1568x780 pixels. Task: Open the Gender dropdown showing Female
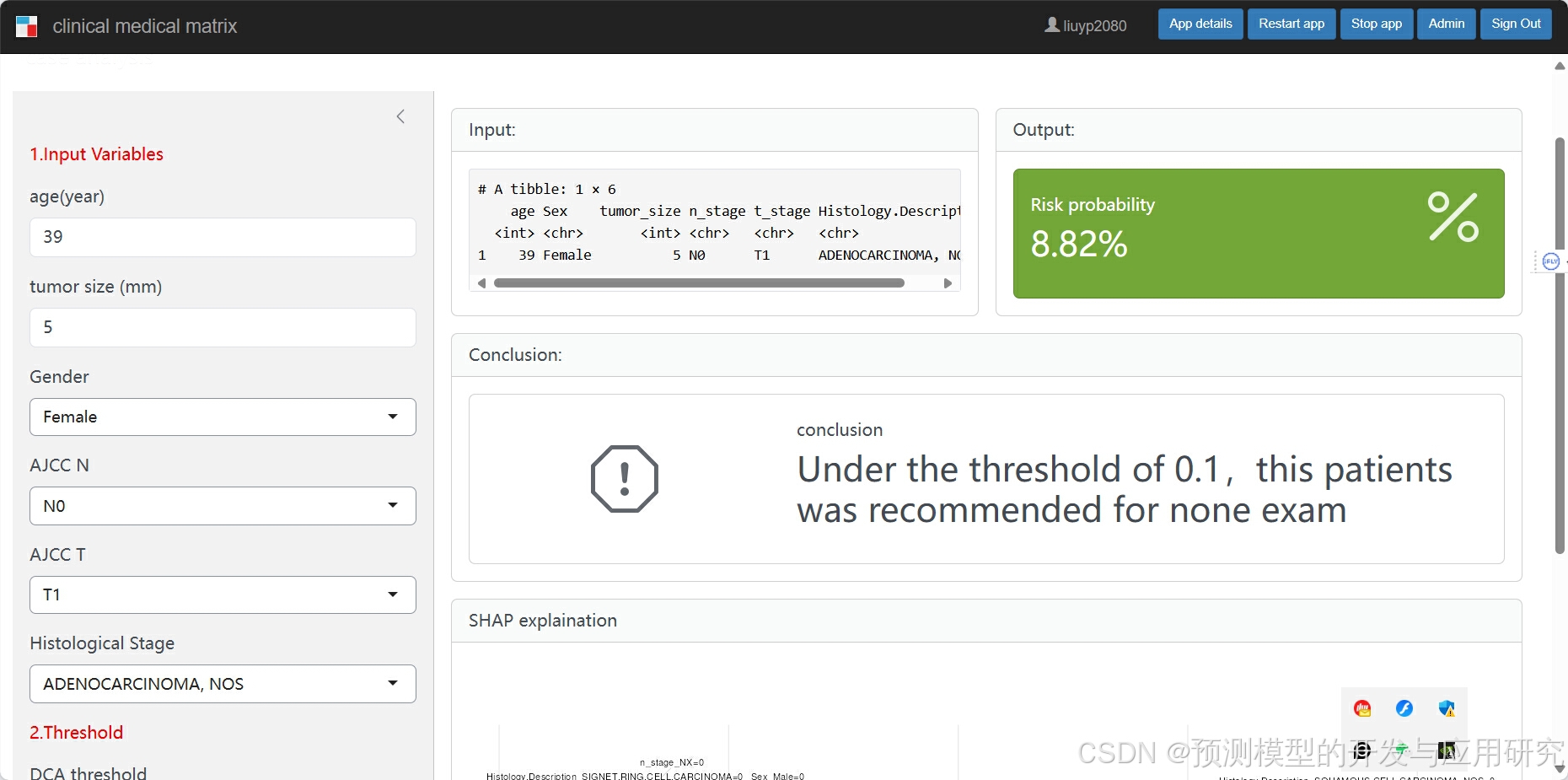[x=223, y=417]
